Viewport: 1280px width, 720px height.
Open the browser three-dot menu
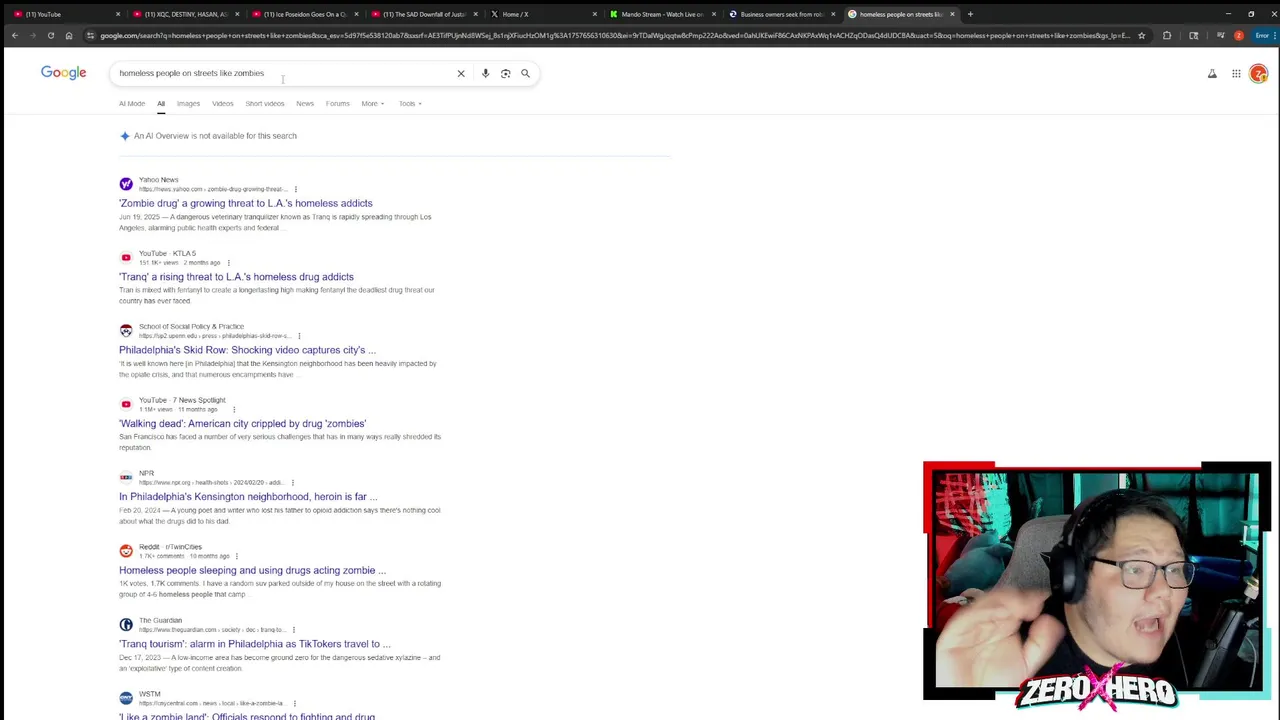1272,35
